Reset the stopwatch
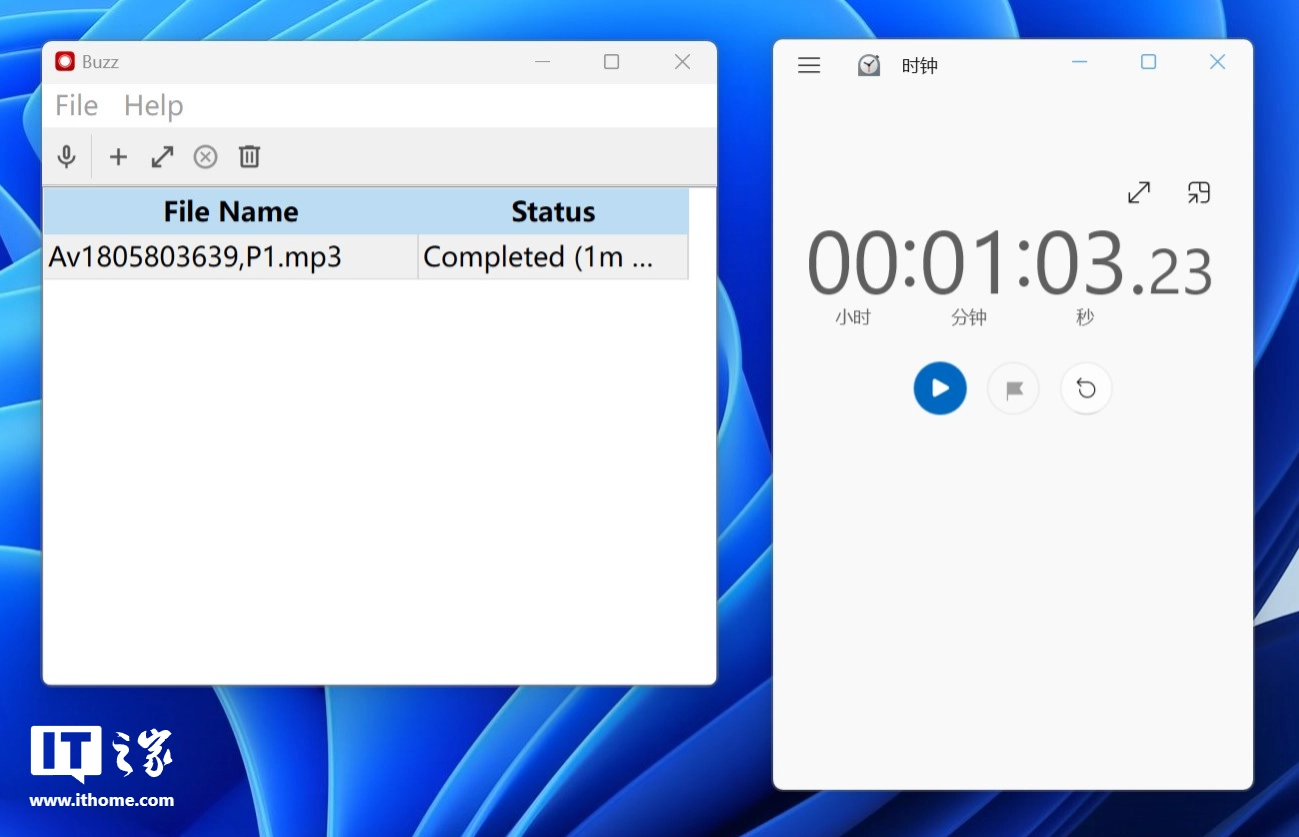Image resolution: width=1299 pixels, height=837 pixels. point(1086,389)
